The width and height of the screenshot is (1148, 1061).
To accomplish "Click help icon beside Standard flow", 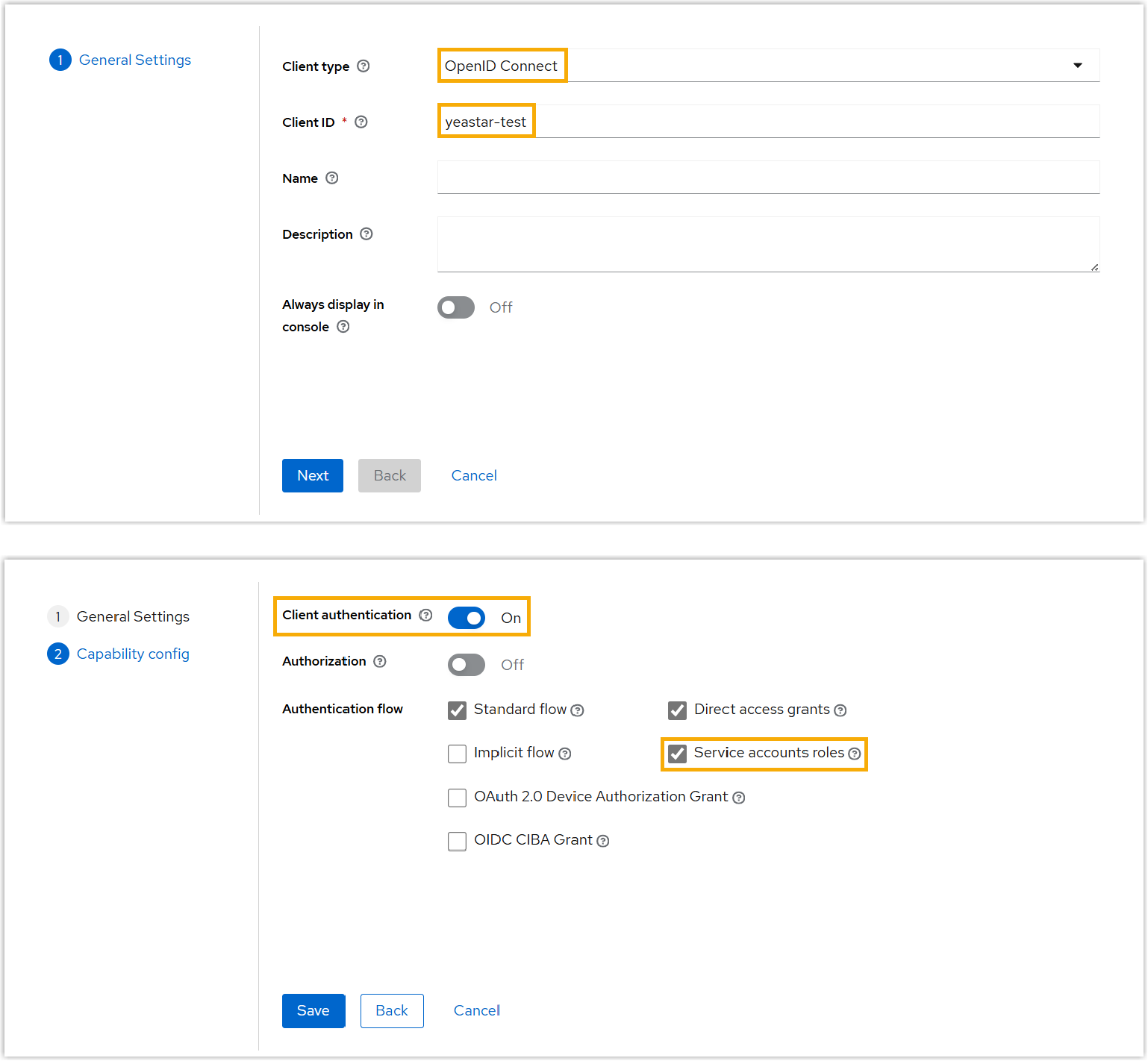I will coord(577,710).
